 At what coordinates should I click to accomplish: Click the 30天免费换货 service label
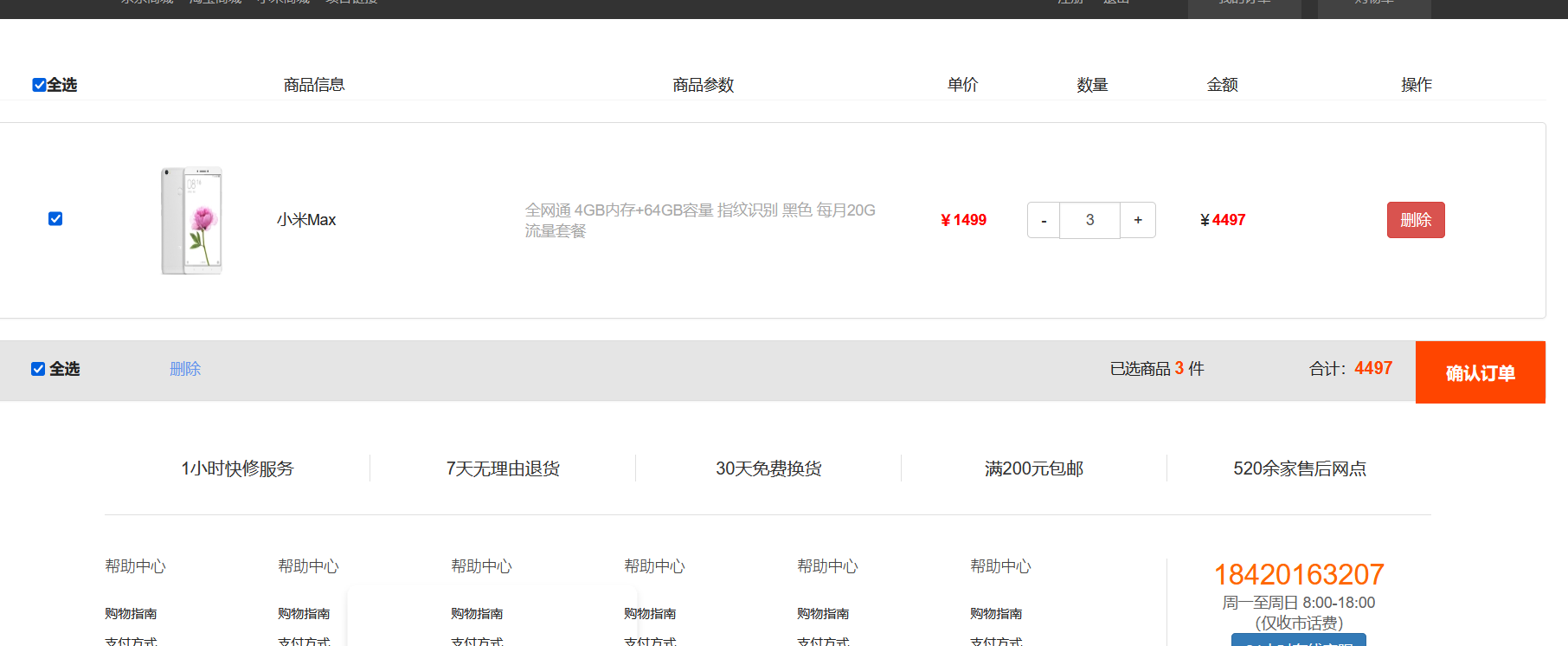coord(768,468)
